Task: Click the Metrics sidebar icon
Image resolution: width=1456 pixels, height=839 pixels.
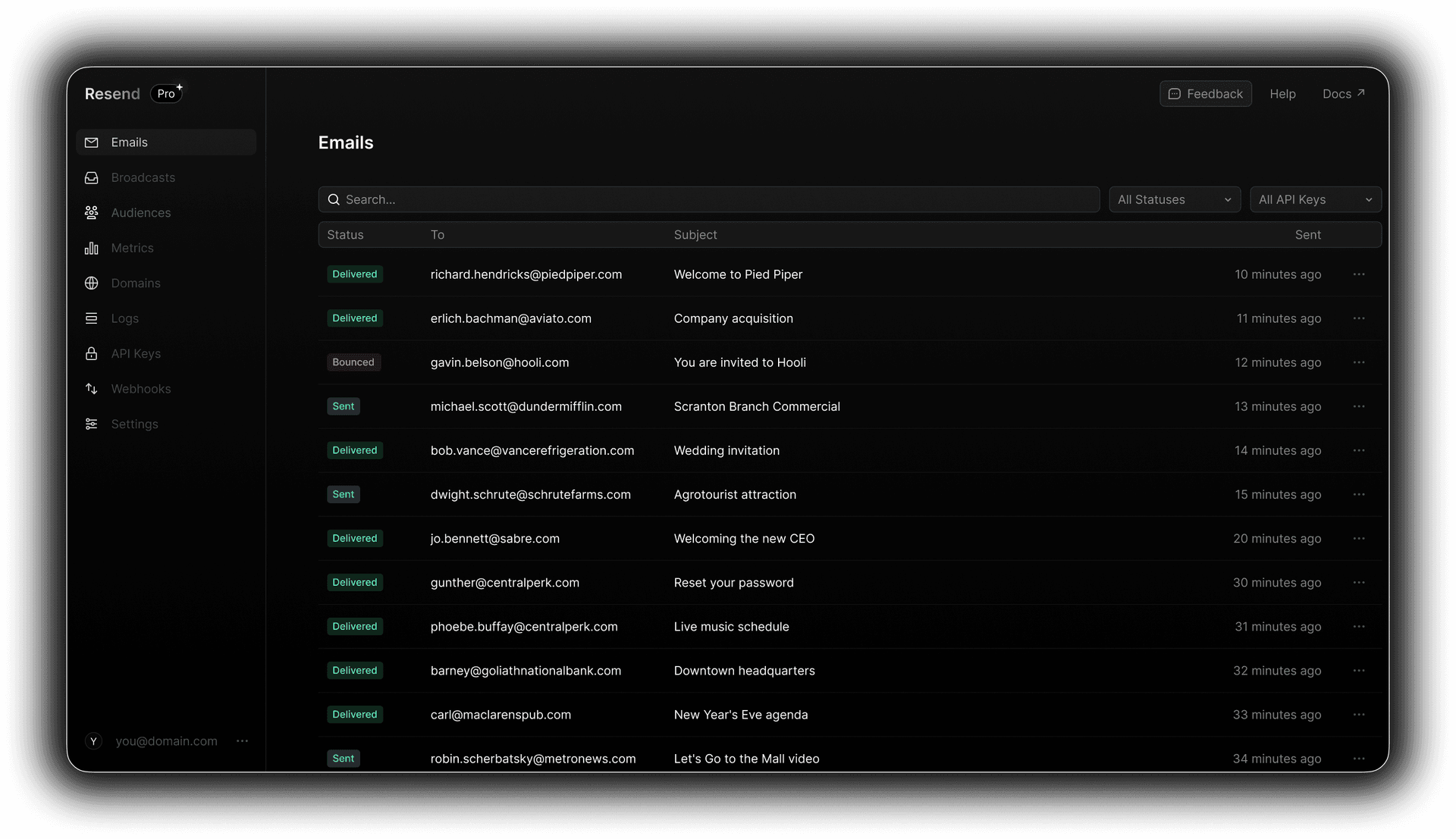Action: click(x=92, y=247)
